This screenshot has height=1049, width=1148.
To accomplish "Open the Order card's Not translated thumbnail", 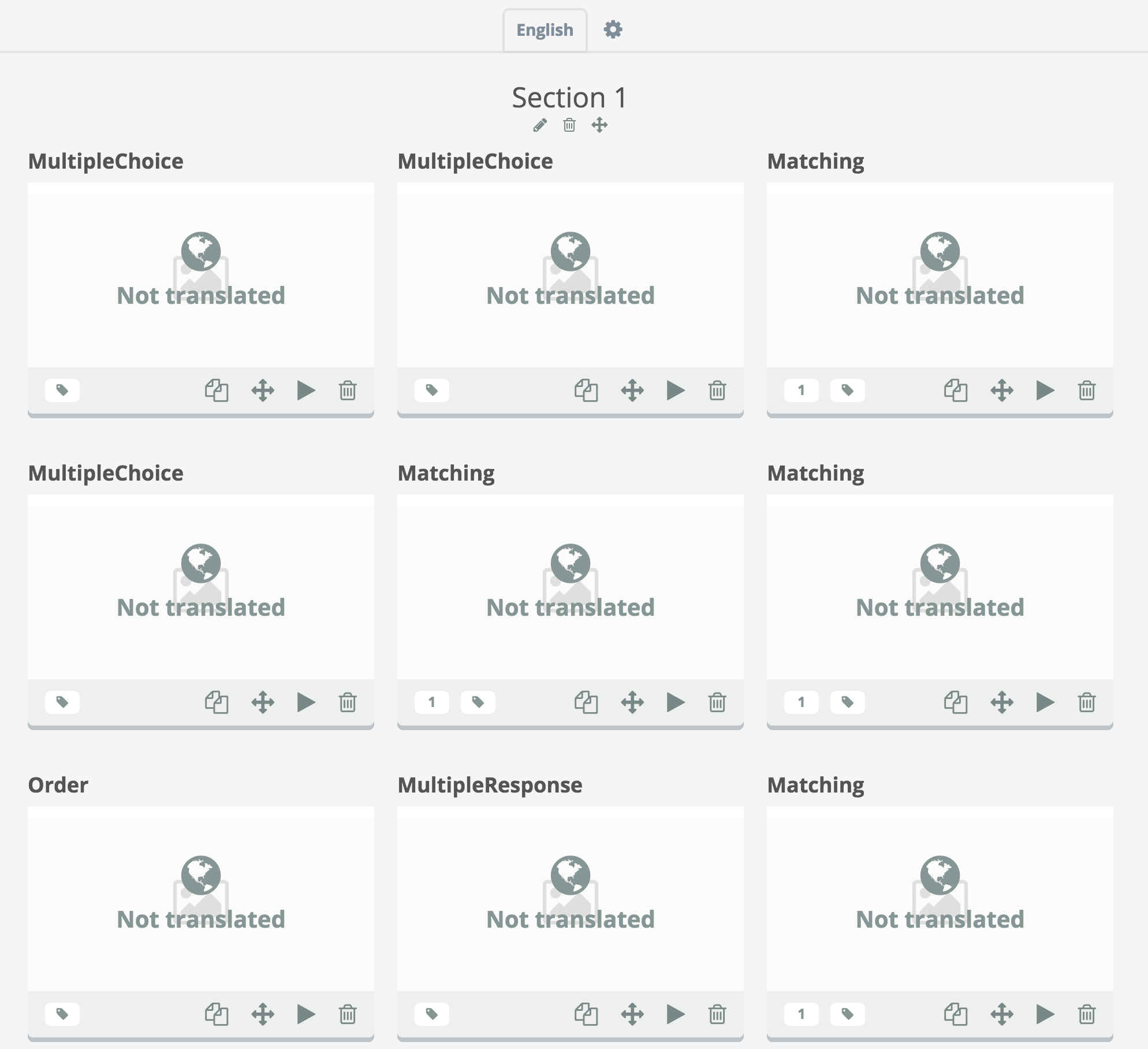I will pyautogui.click(x=201, y=899).
